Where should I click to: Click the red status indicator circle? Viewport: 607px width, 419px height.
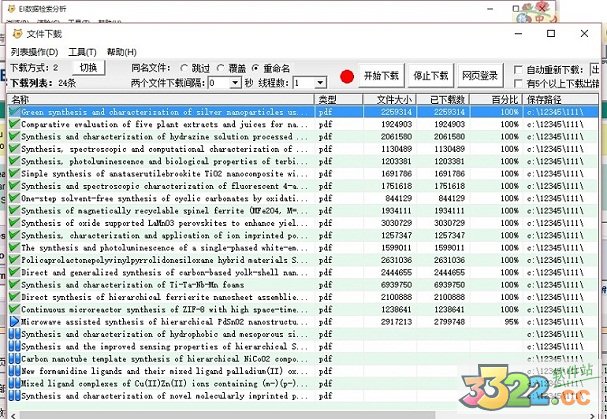point(347,76)
